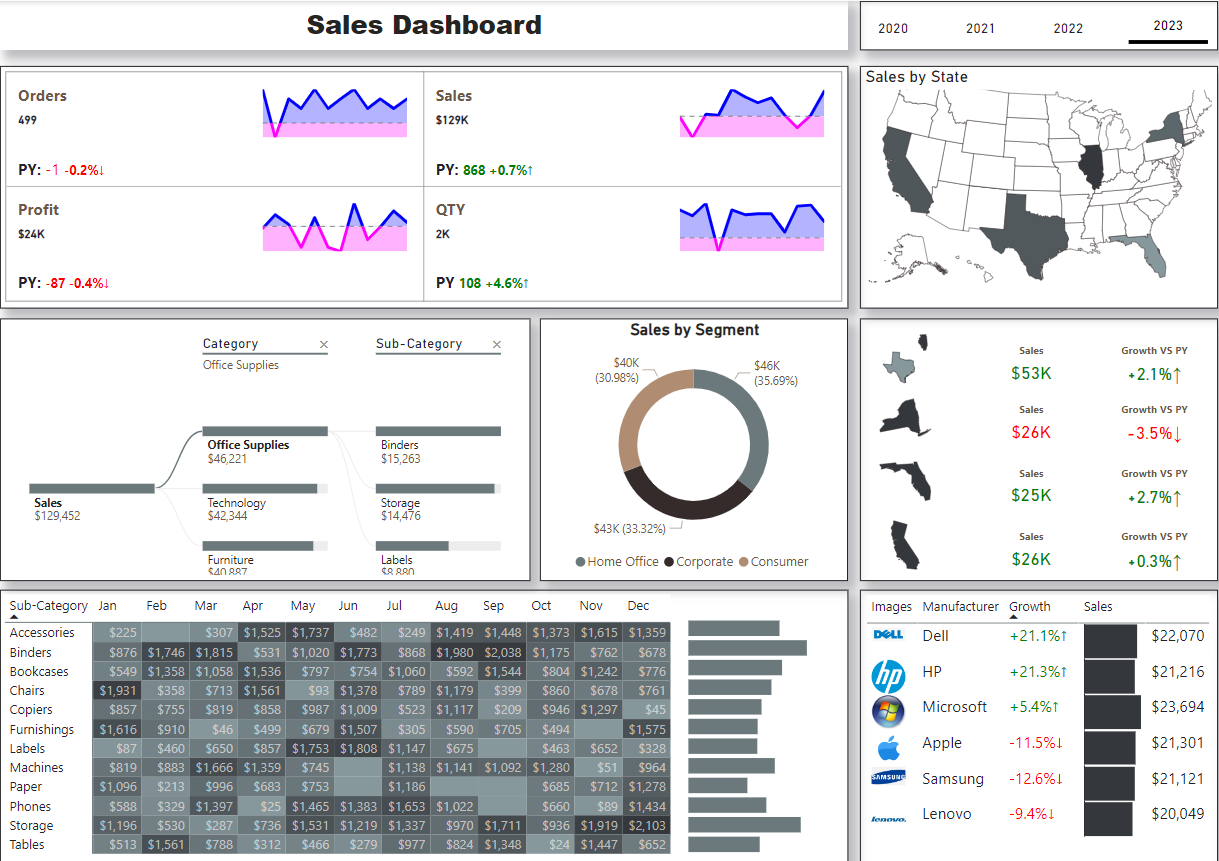The height and width of the screenshot is (861, 1219).
Task: Select the Texas state shape icon
Action: 900,367
